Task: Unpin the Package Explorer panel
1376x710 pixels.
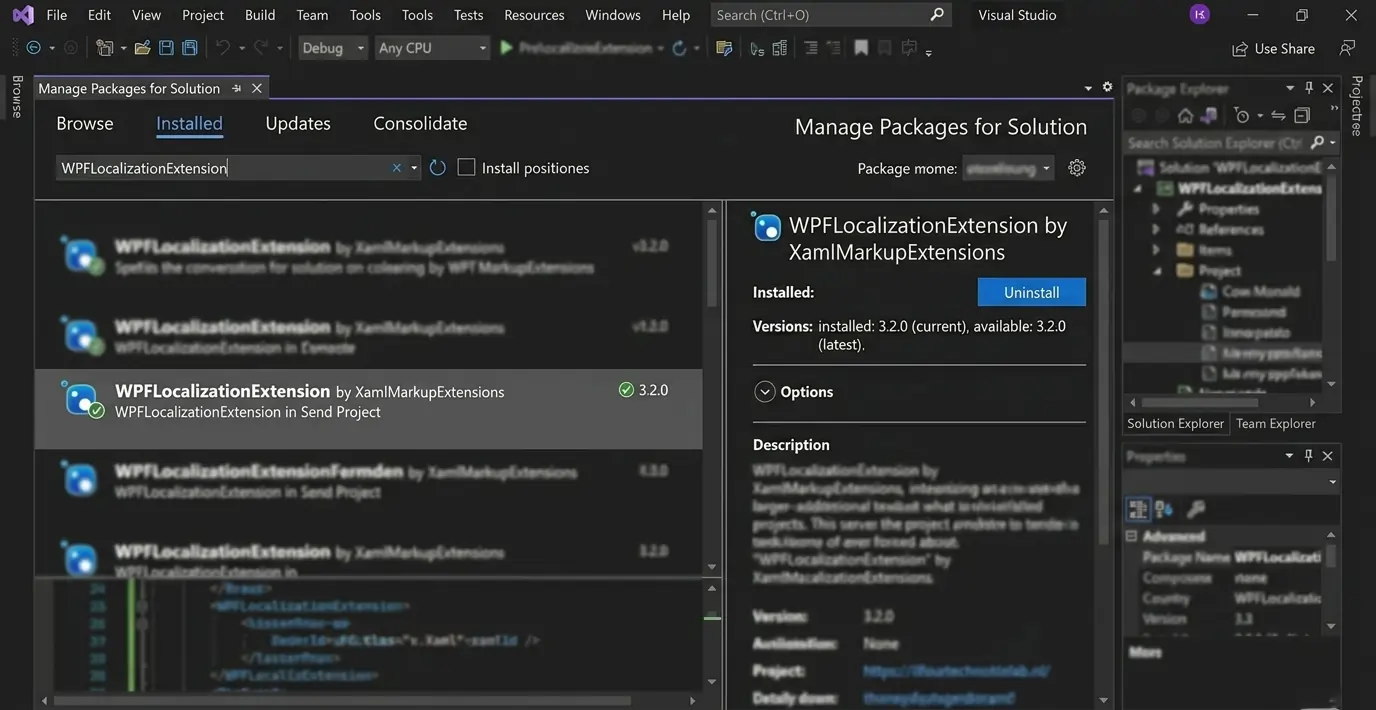Action: pyautogui.click(x=1308, y=88)
